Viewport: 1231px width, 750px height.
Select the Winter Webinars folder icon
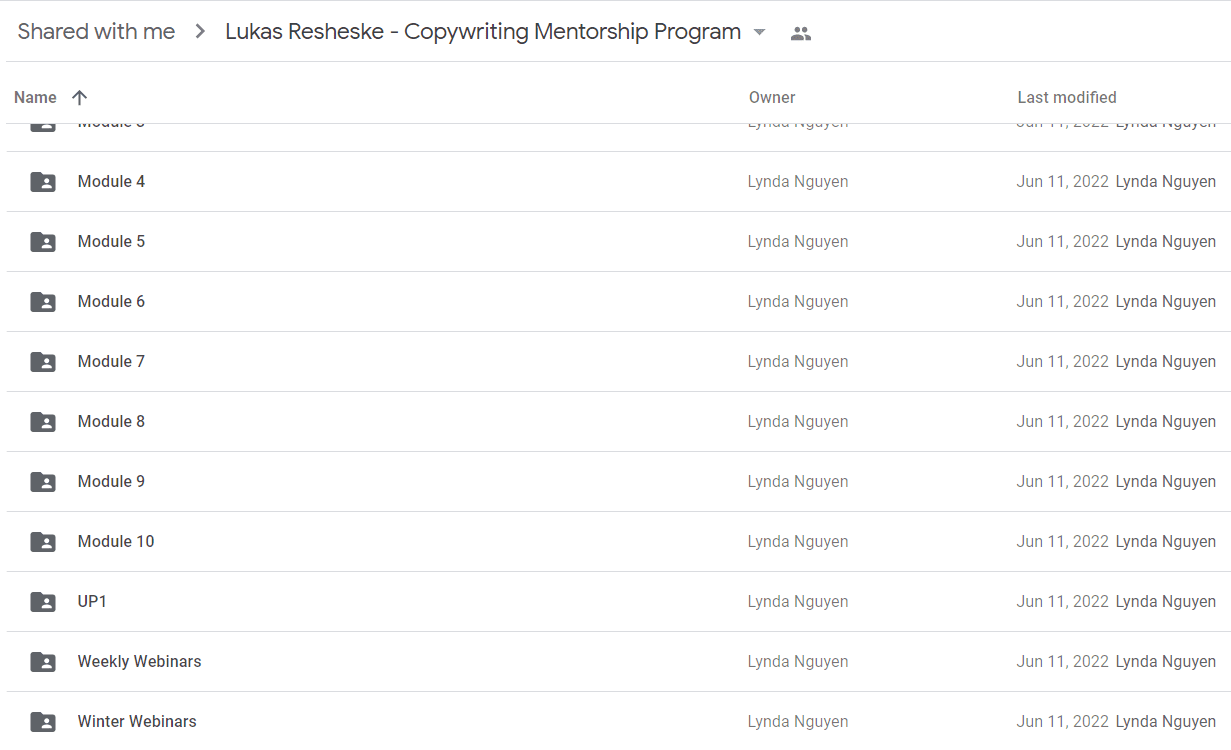click(x=43, y=722)
